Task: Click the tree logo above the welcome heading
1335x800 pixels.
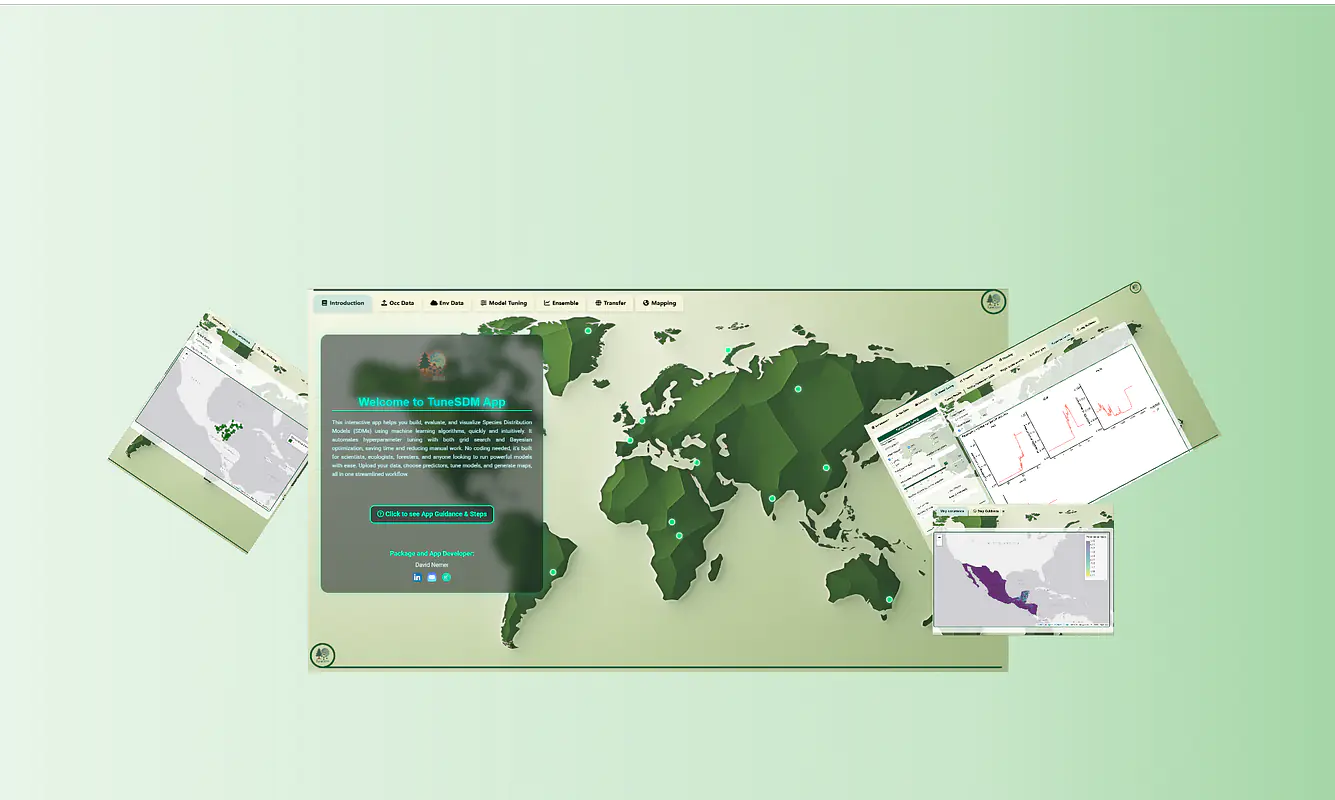Action: point(432,365)
